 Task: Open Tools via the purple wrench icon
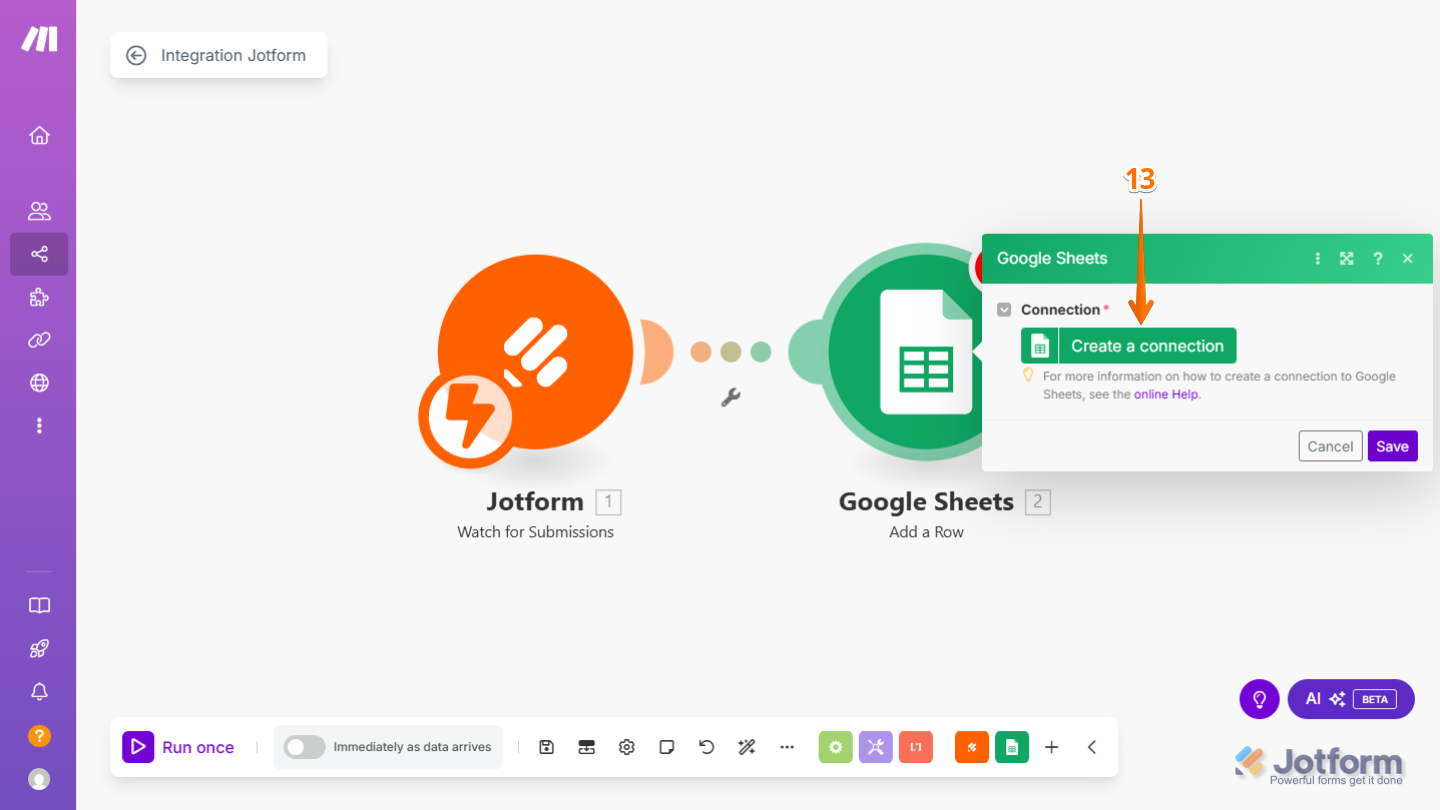click(x=875, y=747)
